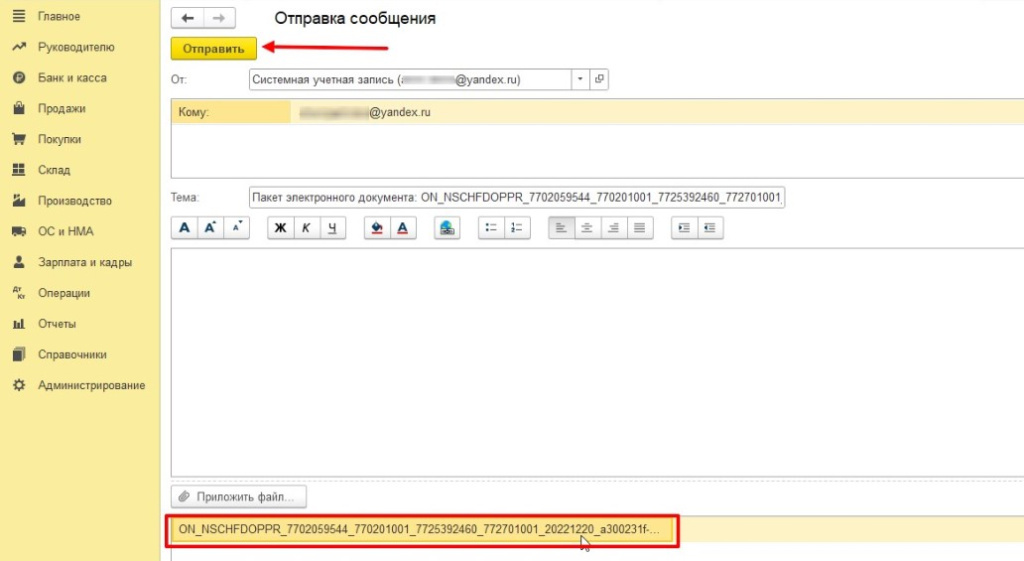Image resolution: width=1024 pixels, height=561 pixels.
Task: Go back with the left arrow button
Action: click(187, 18)
